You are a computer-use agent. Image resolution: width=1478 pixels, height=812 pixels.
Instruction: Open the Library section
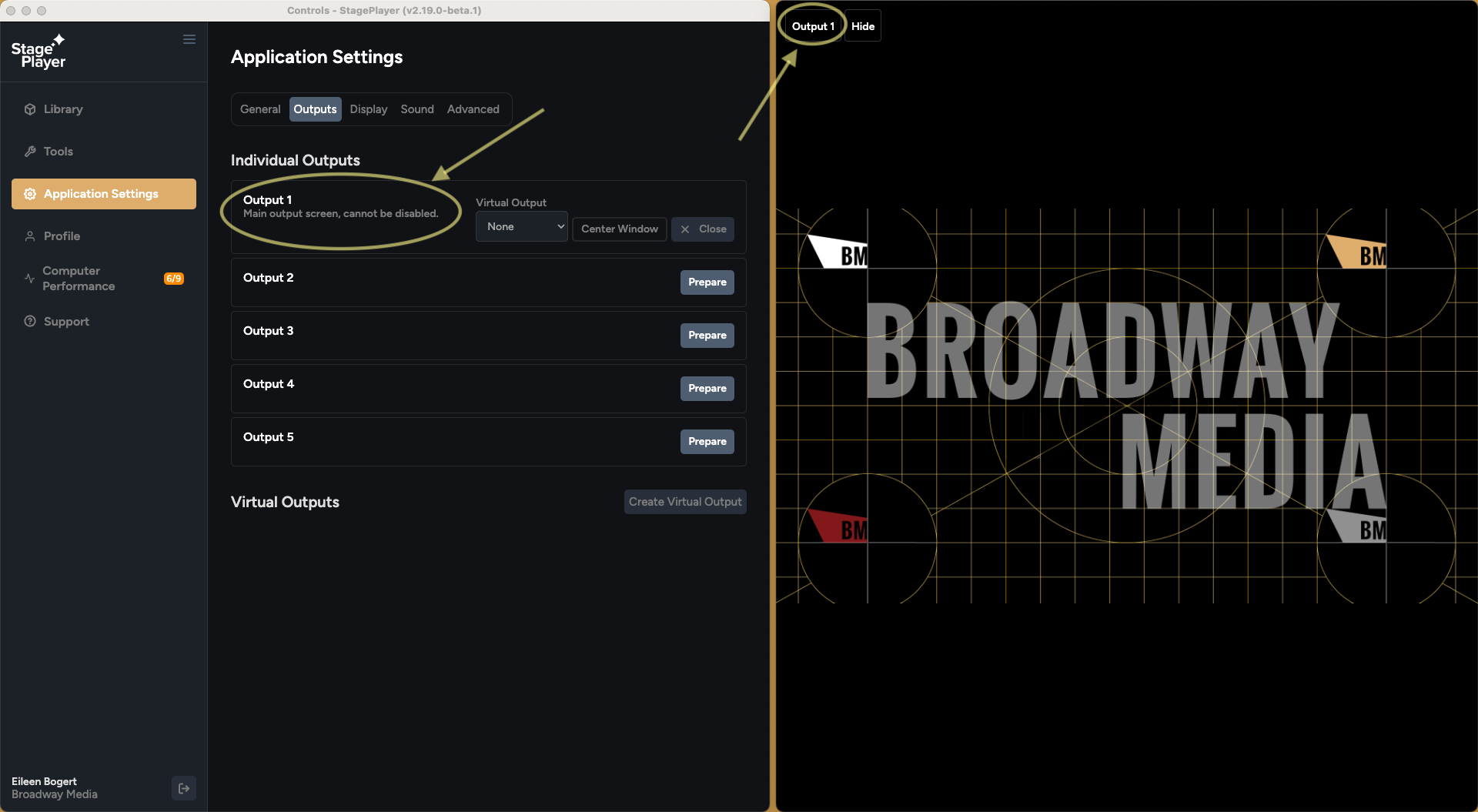coord(104,109)
